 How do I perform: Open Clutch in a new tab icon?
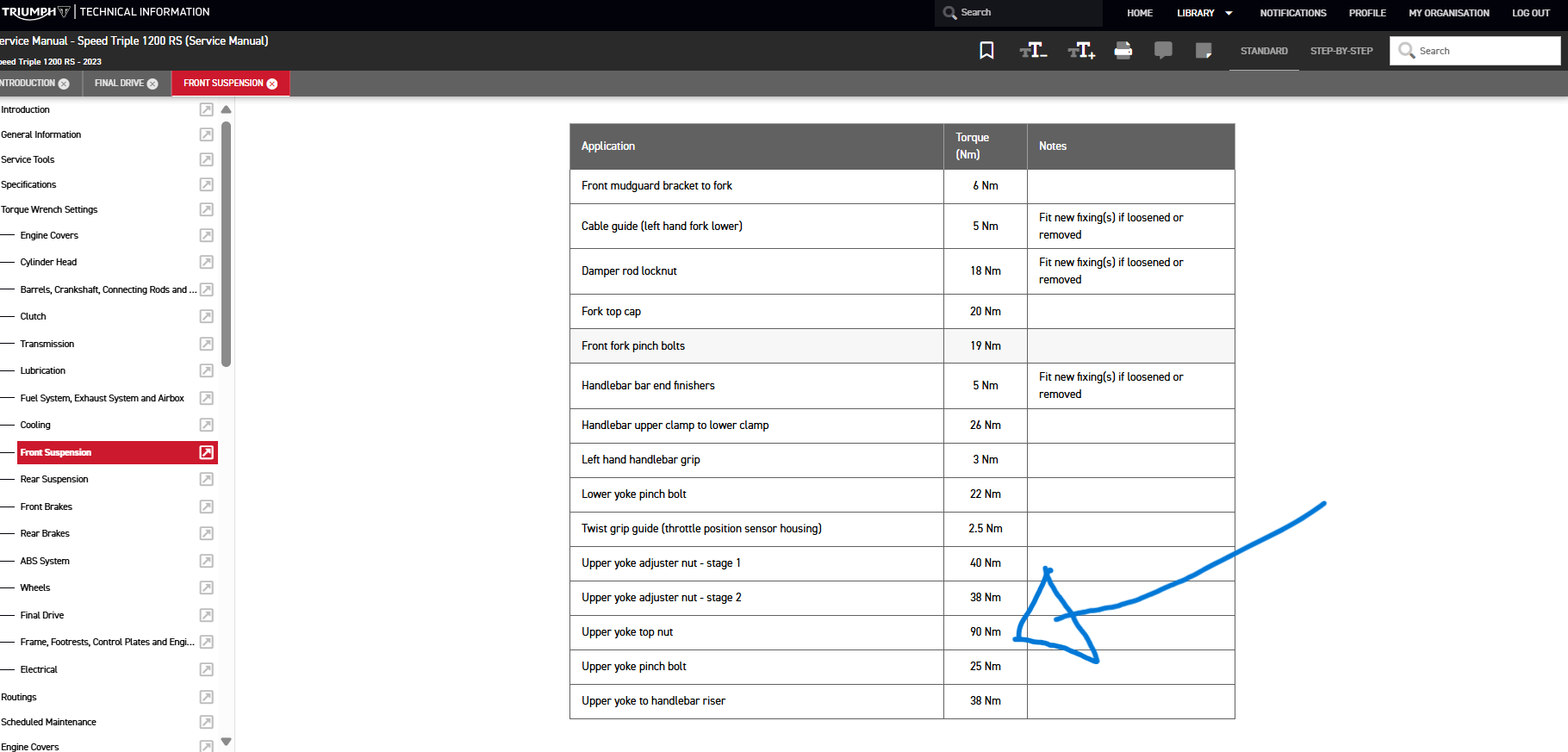pos(207,316)
